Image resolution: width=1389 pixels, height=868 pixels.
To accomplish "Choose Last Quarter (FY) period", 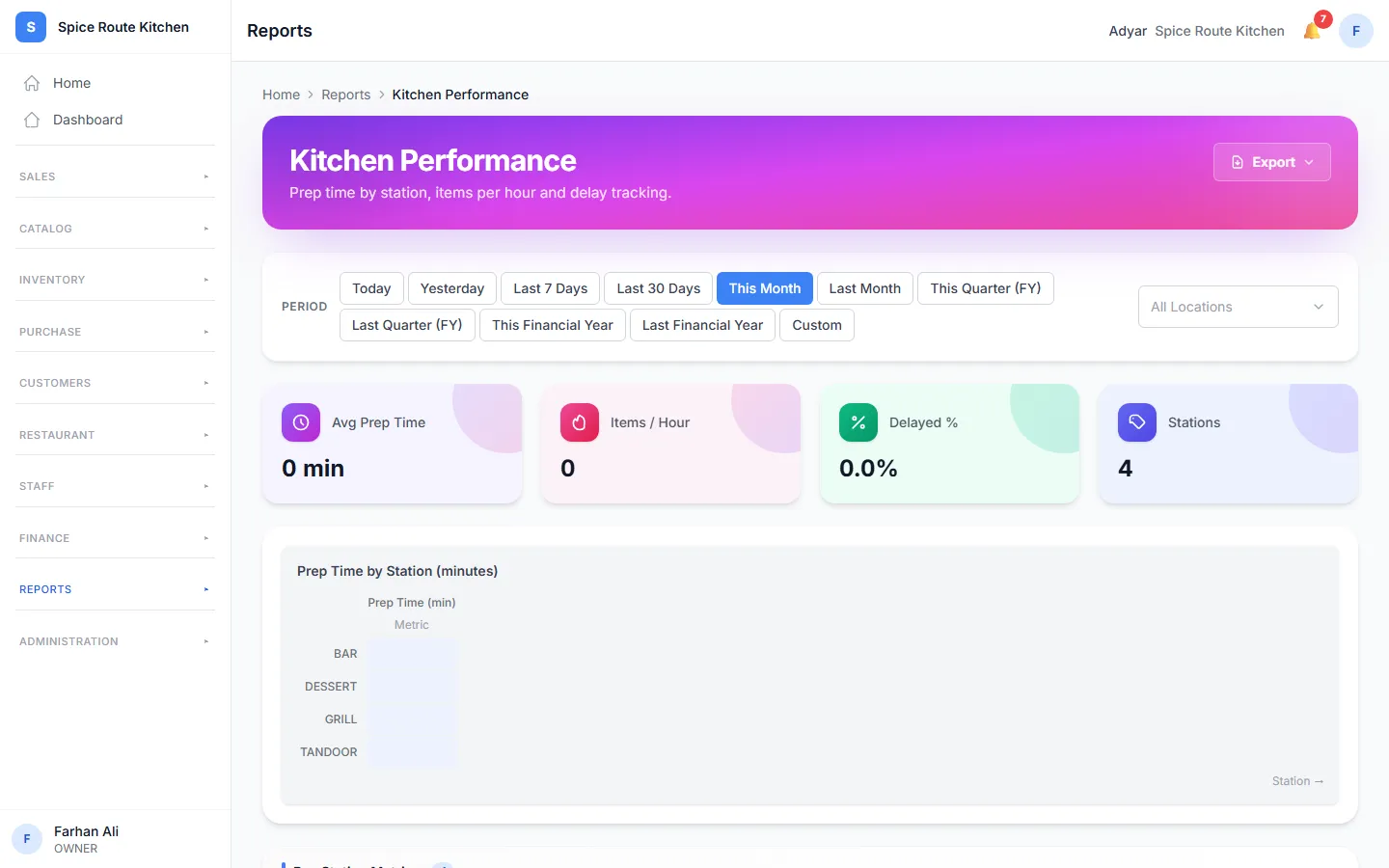I will pyautogui.click(x=407, y=325).
